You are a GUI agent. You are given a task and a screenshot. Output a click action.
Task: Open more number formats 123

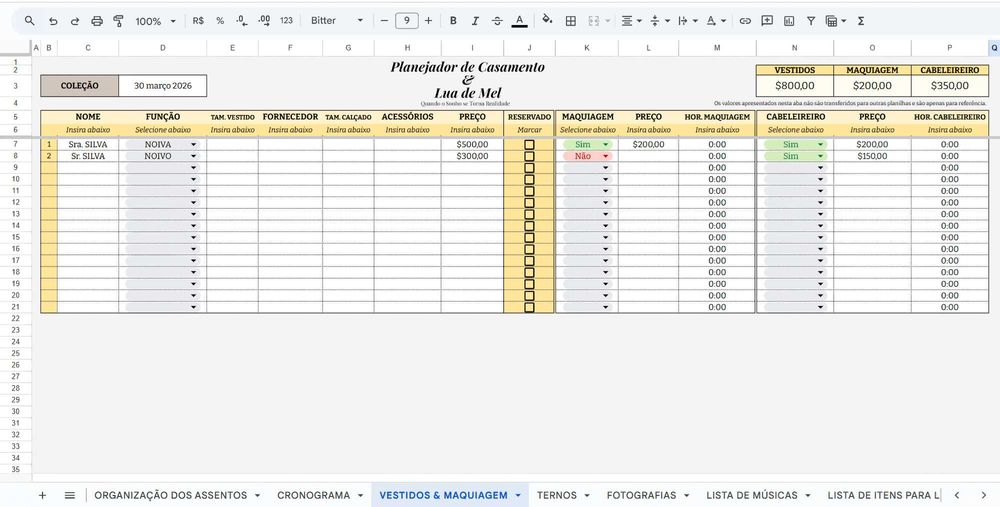[286, 20]
